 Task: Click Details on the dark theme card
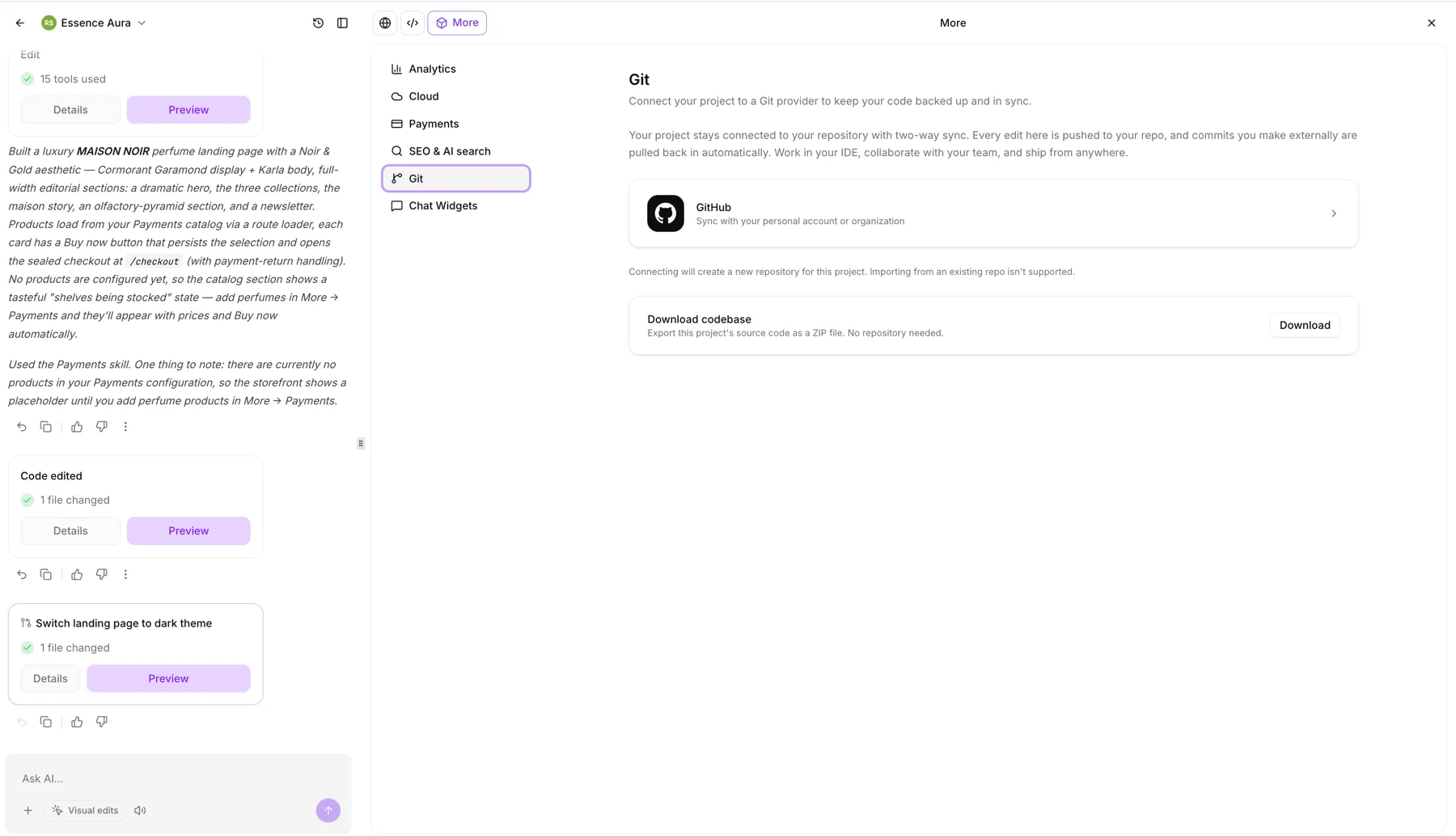point(50,679)
